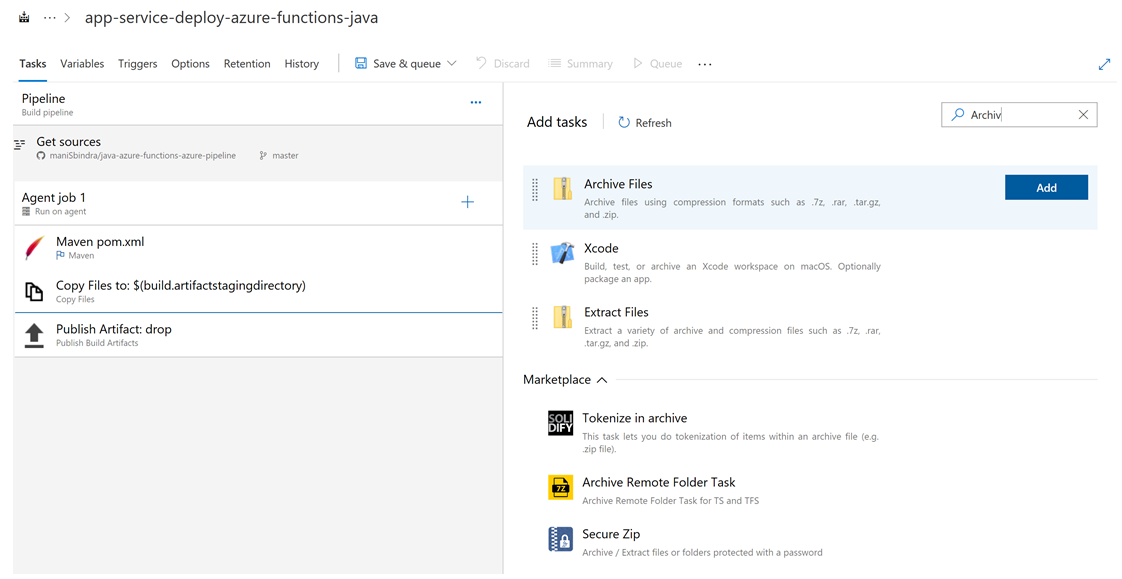Click the Maven feather icon
Image resolution: width=1122 pixels, height=579 pixels.
click(34, 248)
